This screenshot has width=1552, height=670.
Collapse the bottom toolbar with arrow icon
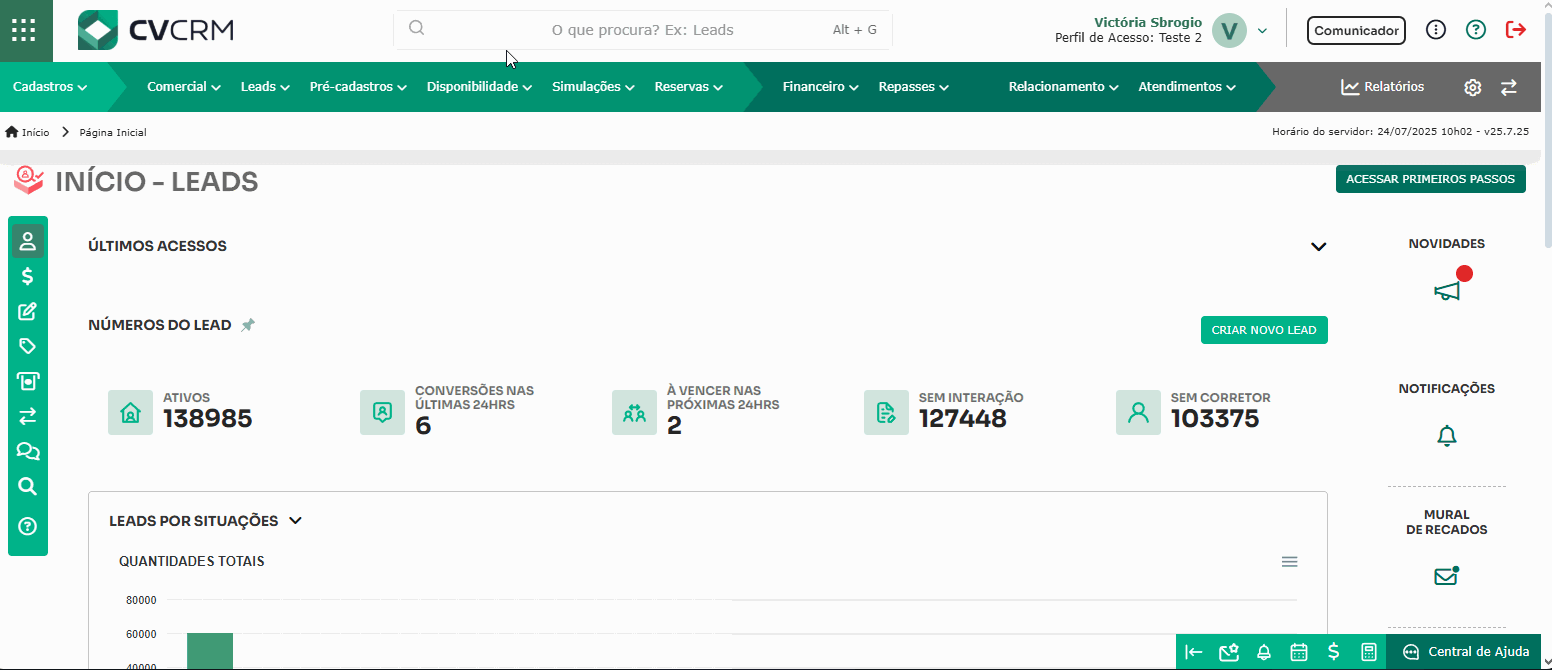tap(1193, 652)
